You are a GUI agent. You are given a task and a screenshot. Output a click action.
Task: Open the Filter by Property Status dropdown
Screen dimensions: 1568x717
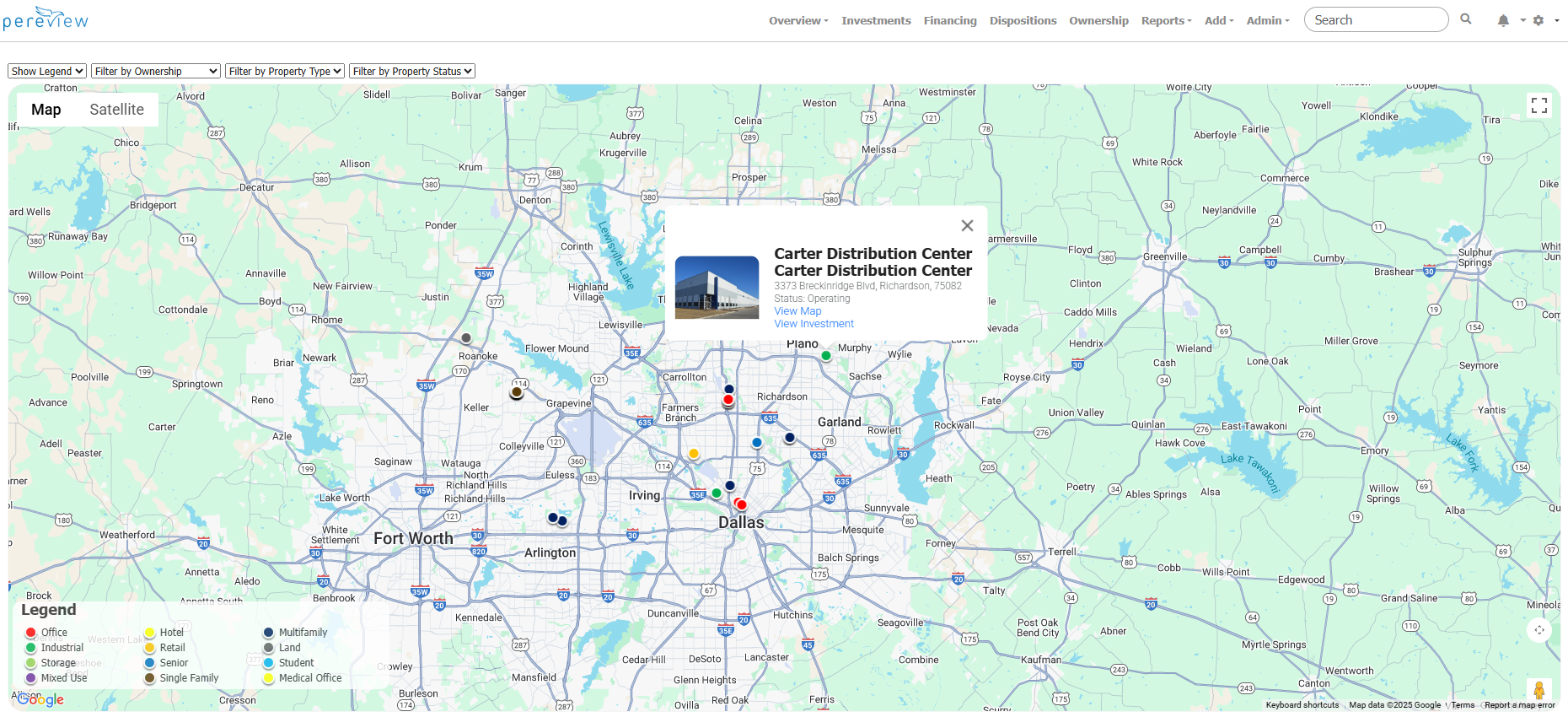click(413, 72)
